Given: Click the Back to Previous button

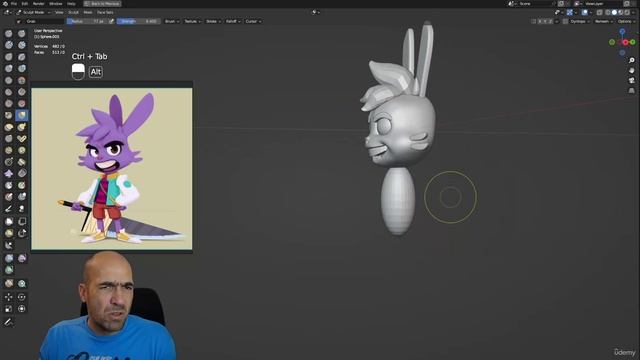Looking at the screenshot, I should point(102,4).
